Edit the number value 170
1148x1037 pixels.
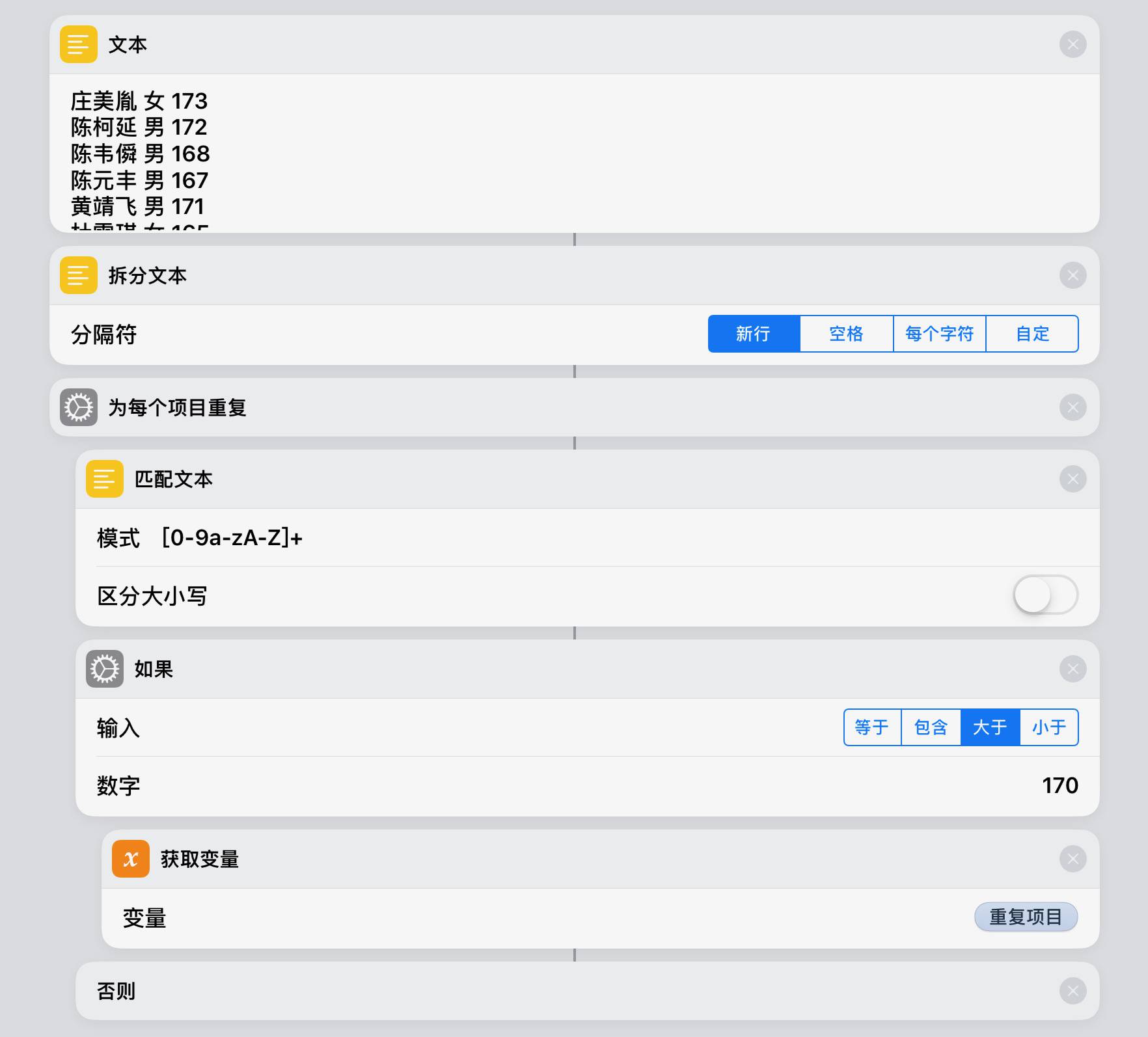click(1059, 785)
